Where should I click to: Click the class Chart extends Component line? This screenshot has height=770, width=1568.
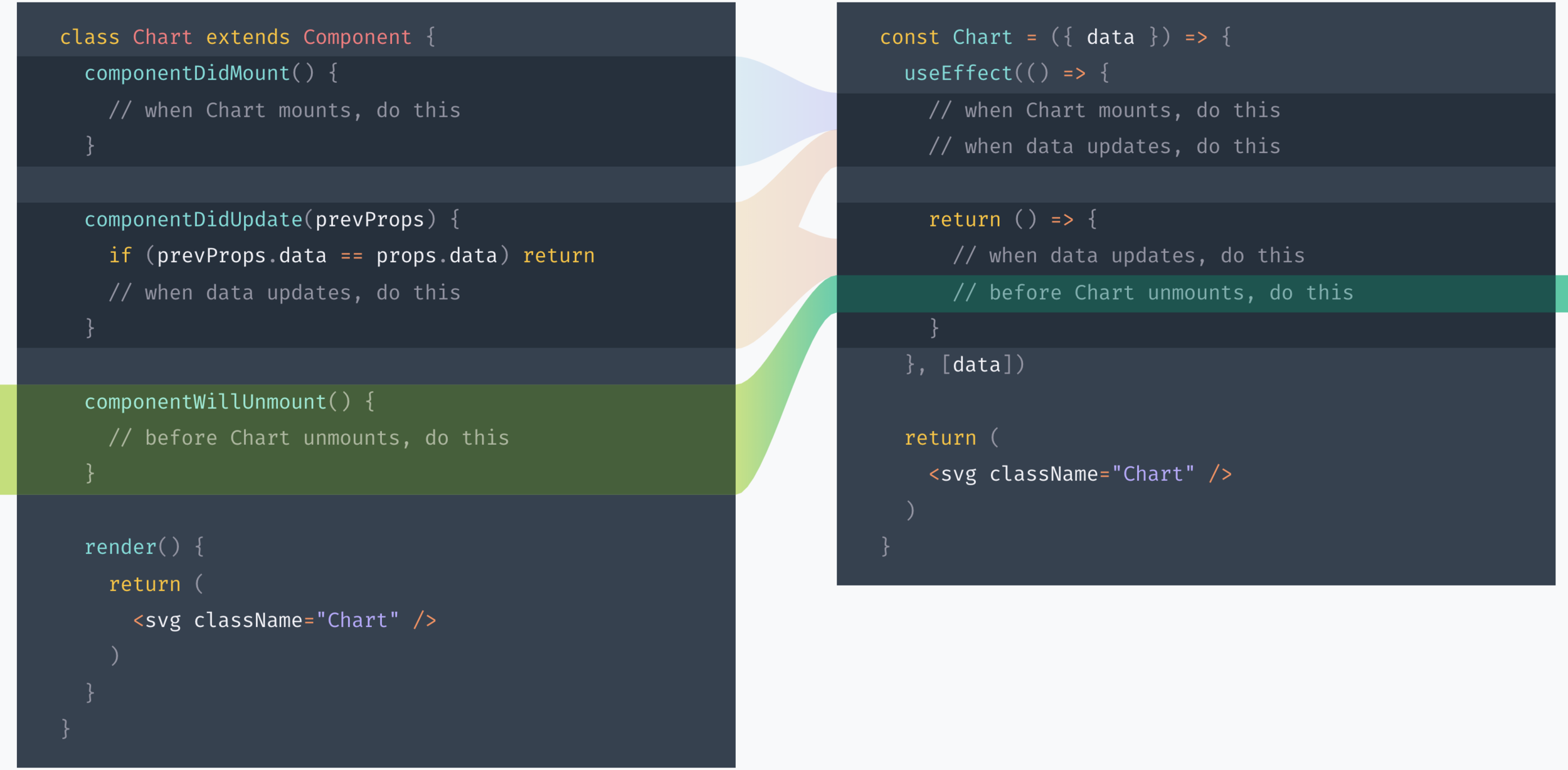pos(247,37)
